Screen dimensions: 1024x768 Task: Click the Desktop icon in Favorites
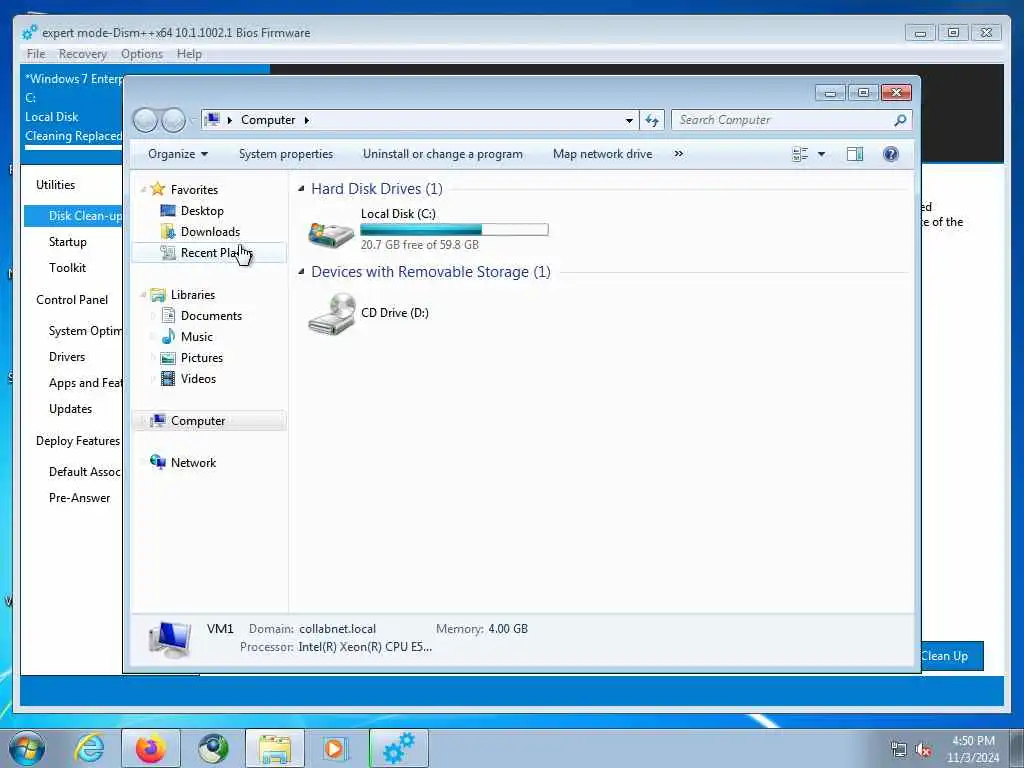[x=168, y=210]
